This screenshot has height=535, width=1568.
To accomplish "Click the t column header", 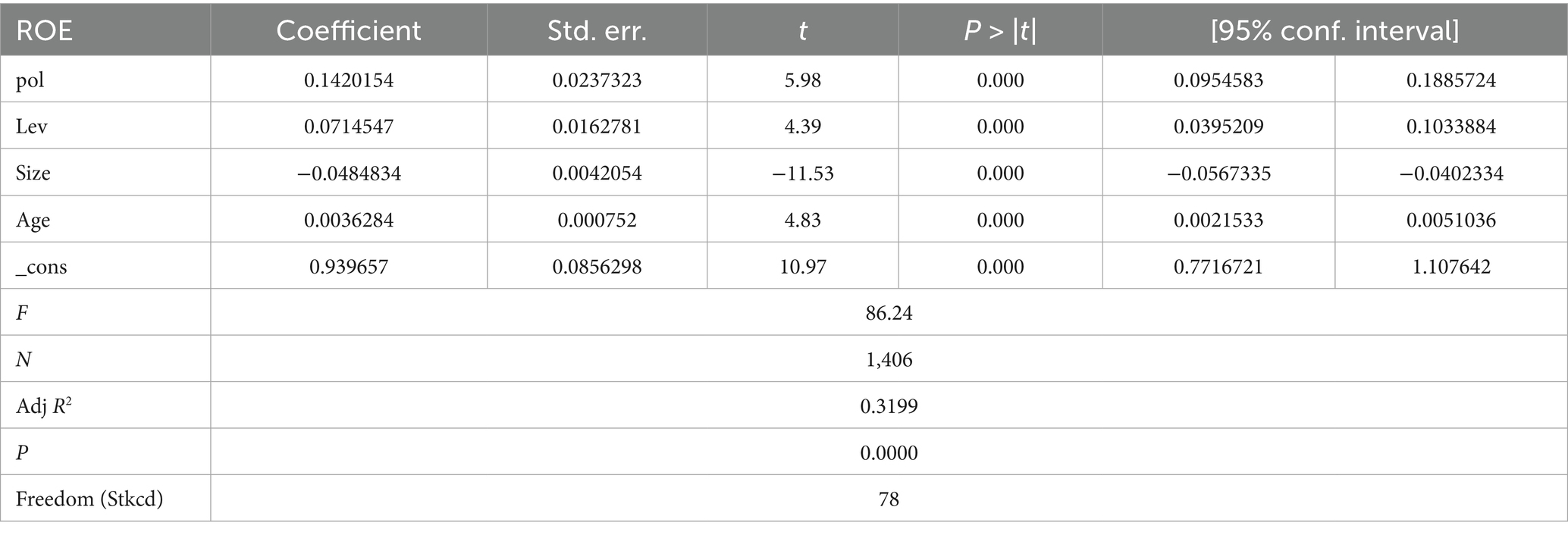I will [802, 30].
